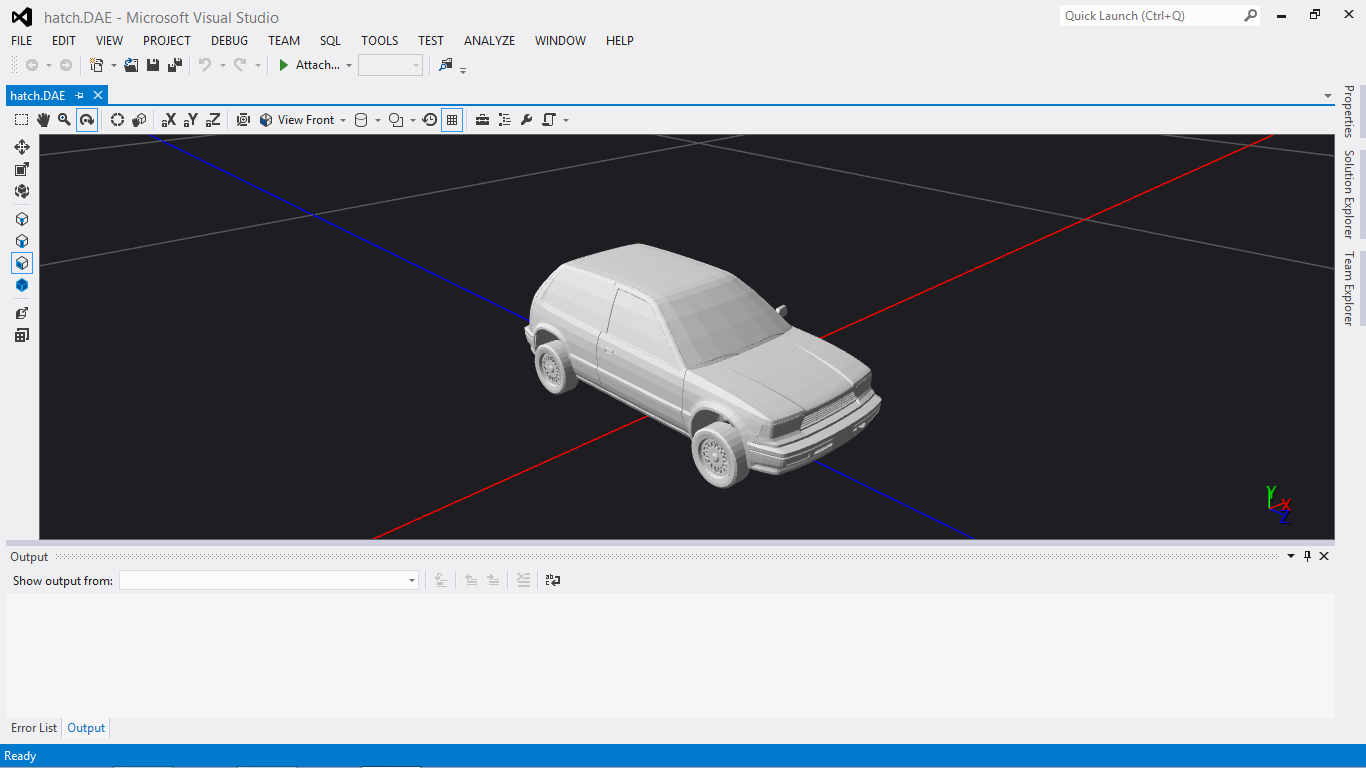
Task: Open the DEBUG menu
Action: tap(229, 41)
